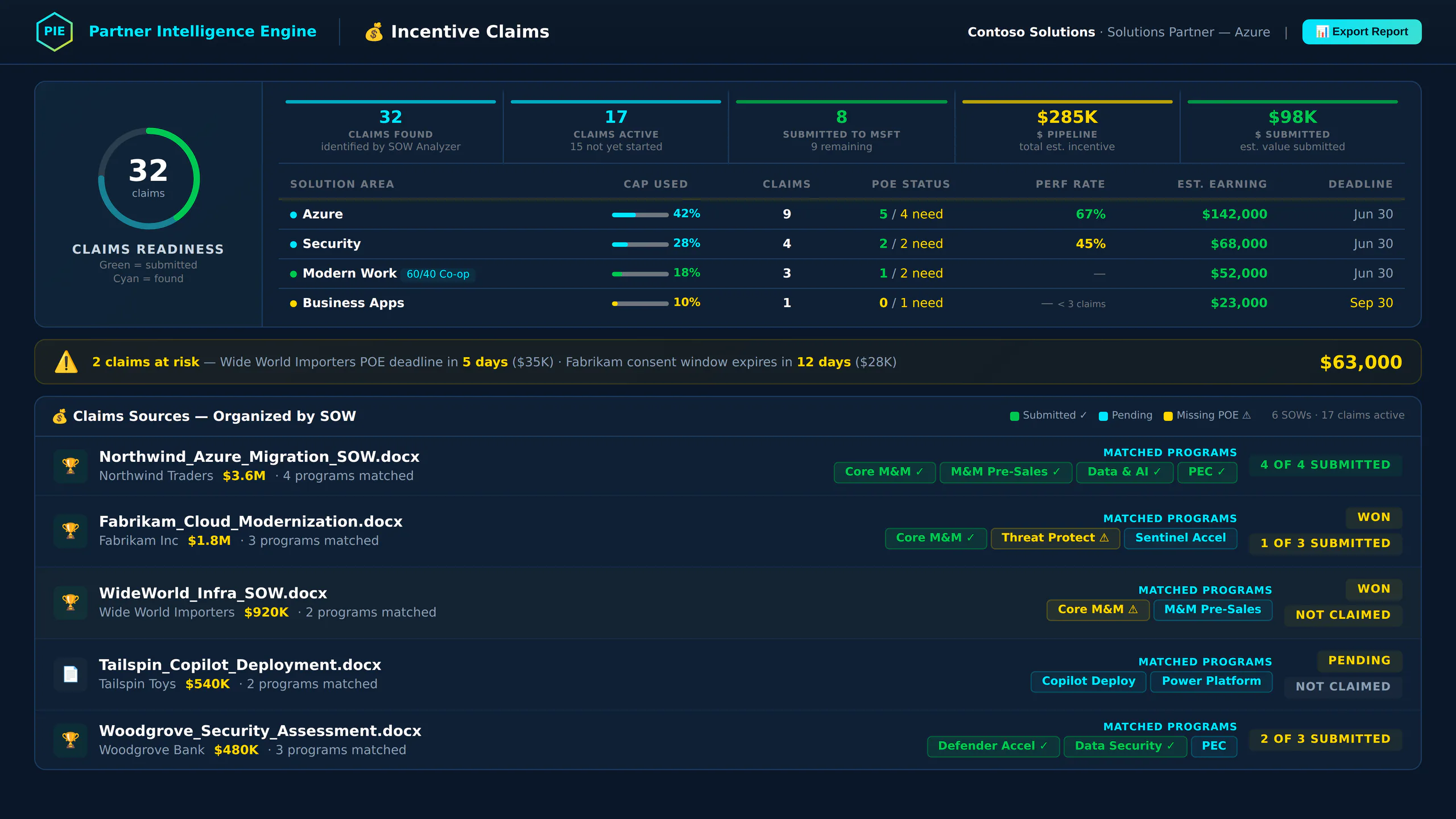Open Northwind_Azure_Migration_SOW.docx file link
The image size is (1456, 819).
tap(259, 457)
